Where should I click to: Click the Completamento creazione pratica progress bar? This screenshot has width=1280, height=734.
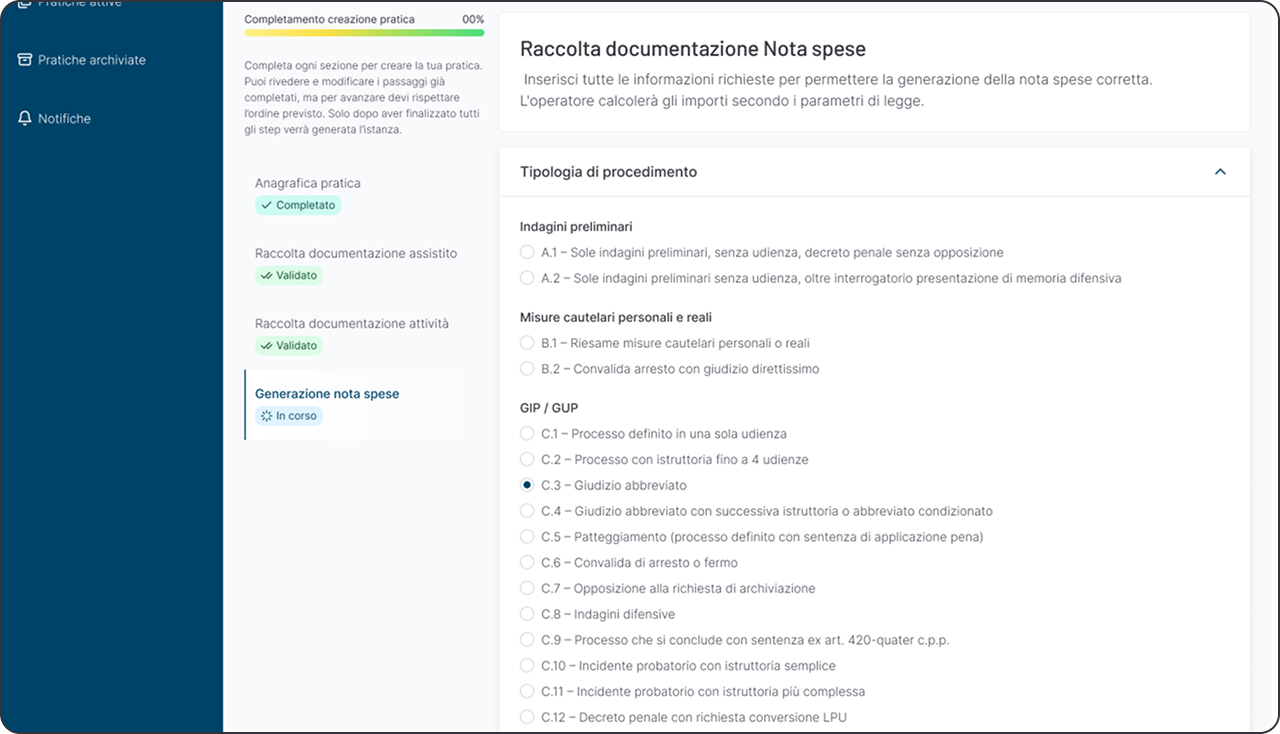[364, 32]
